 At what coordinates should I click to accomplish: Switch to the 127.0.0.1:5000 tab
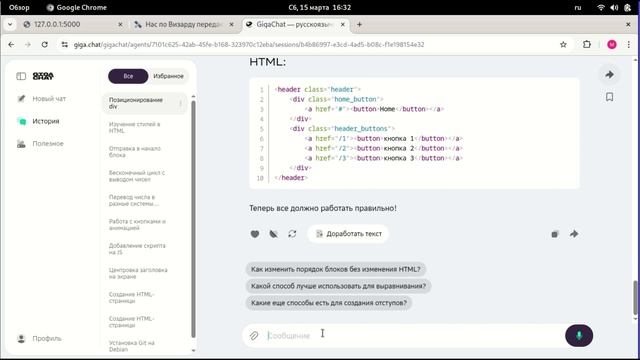click(x=73, y=24)
